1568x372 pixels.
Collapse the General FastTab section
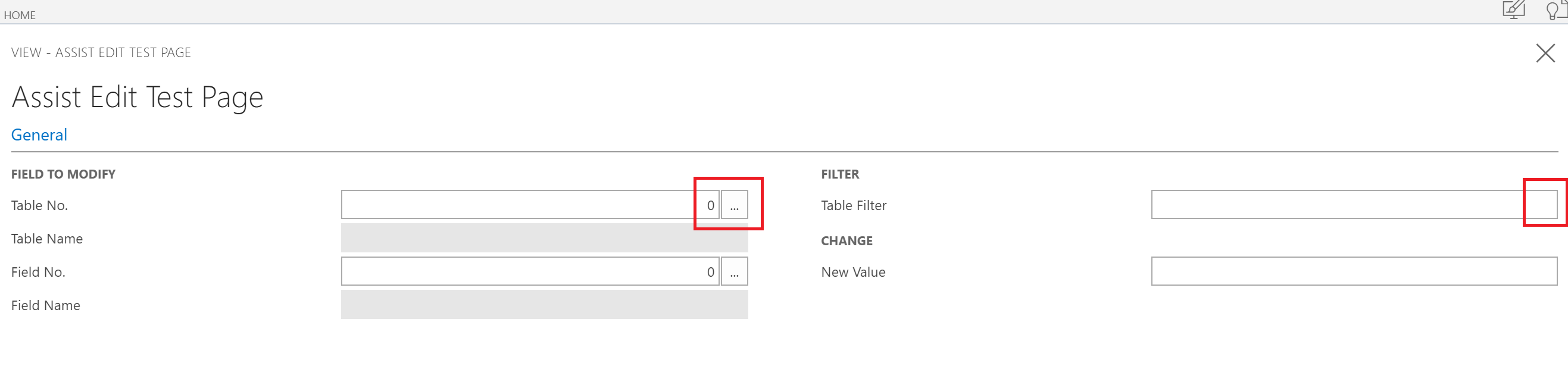39,135
